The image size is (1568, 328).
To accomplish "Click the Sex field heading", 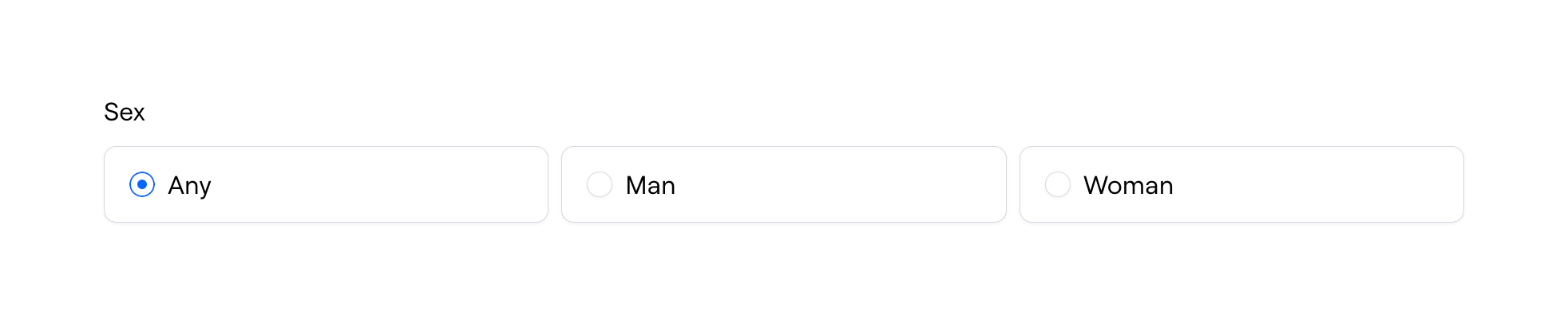I will pos(125,112).
